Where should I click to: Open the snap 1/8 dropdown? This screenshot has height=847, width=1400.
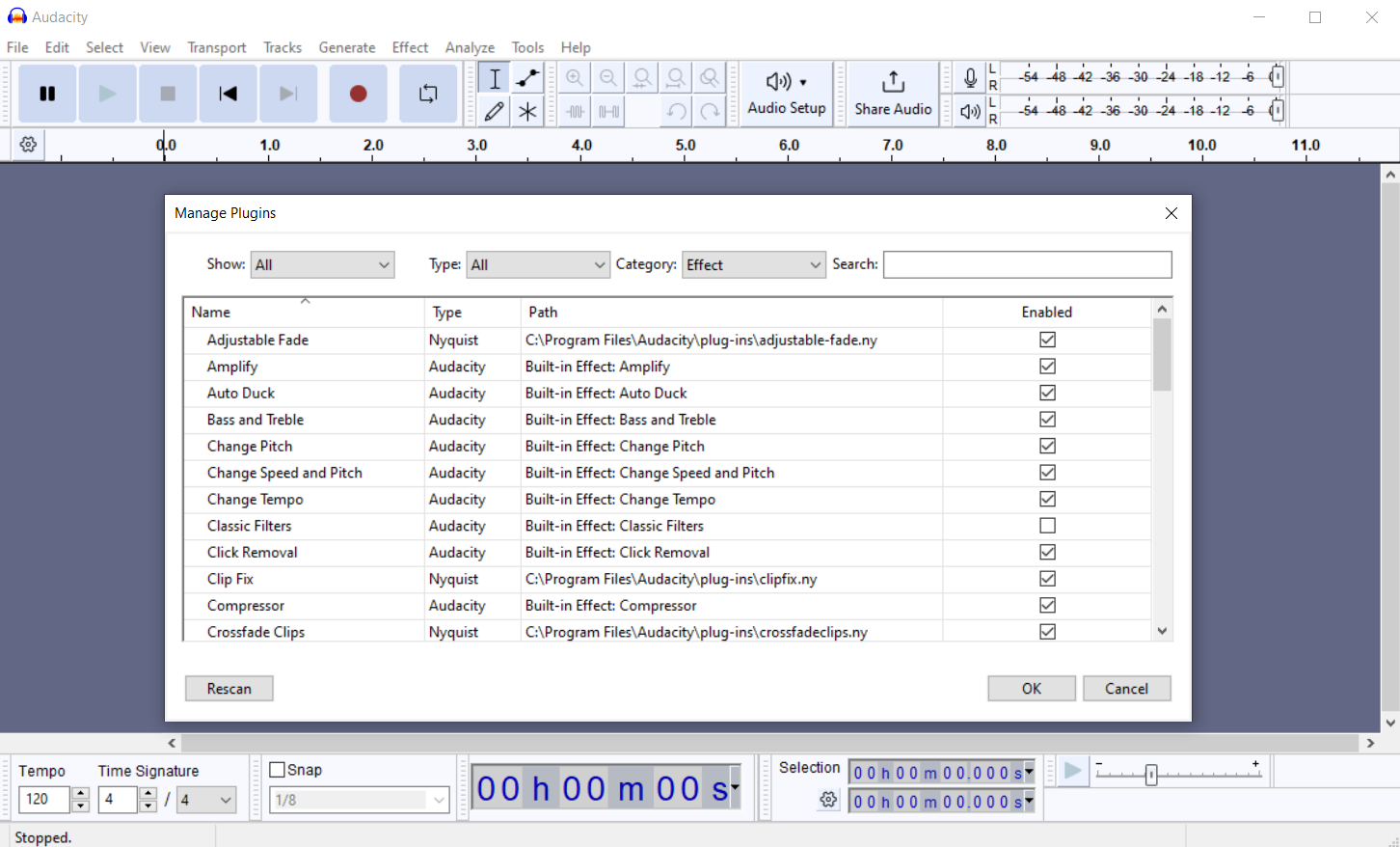(x=360, y=800)
